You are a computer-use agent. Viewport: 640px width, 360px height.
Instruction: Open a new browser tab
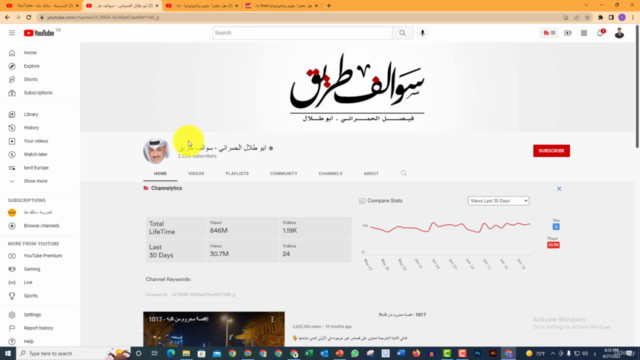click(329, 6)
